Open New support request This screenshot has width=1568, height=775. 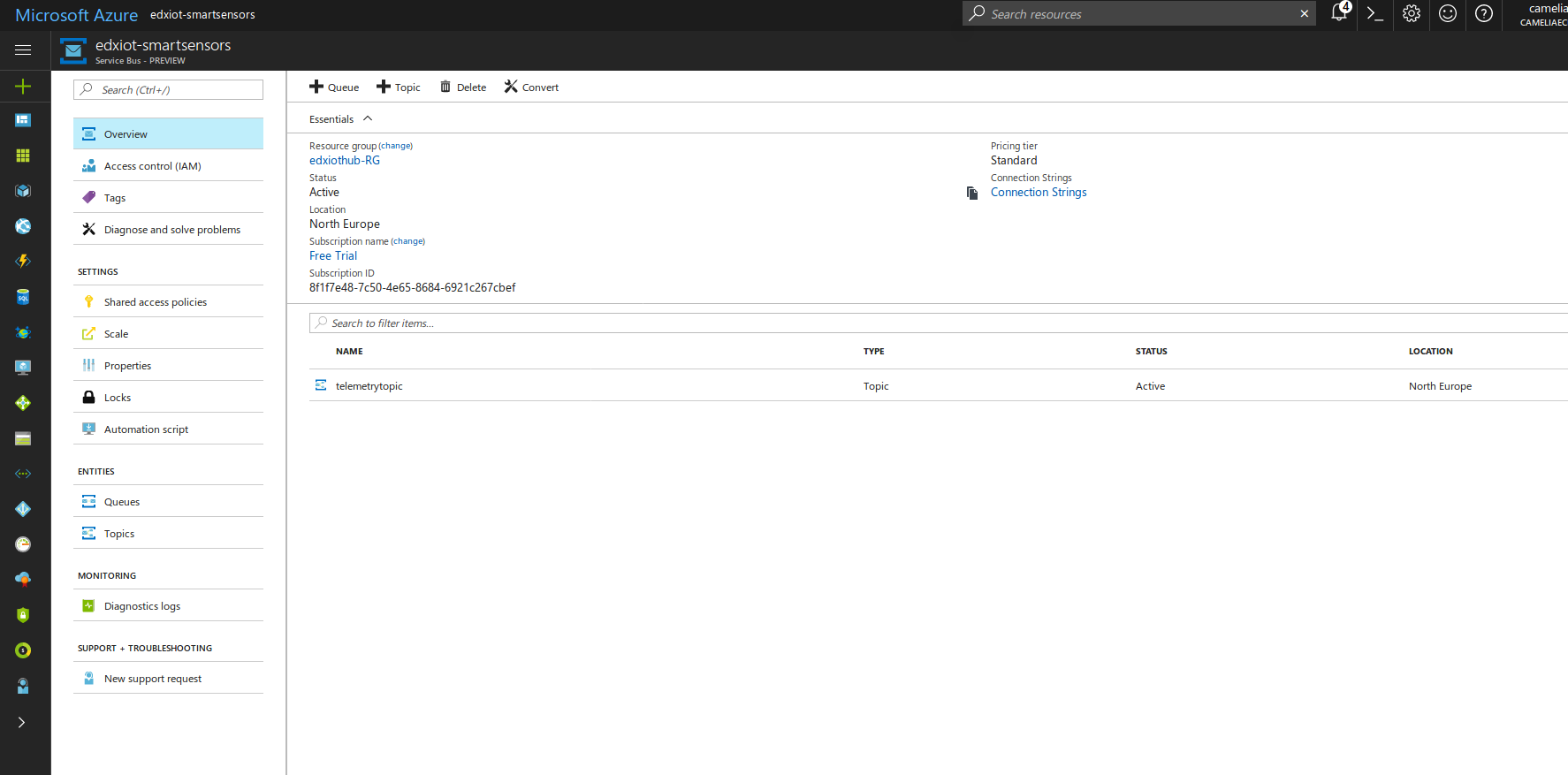pos(168,678)
